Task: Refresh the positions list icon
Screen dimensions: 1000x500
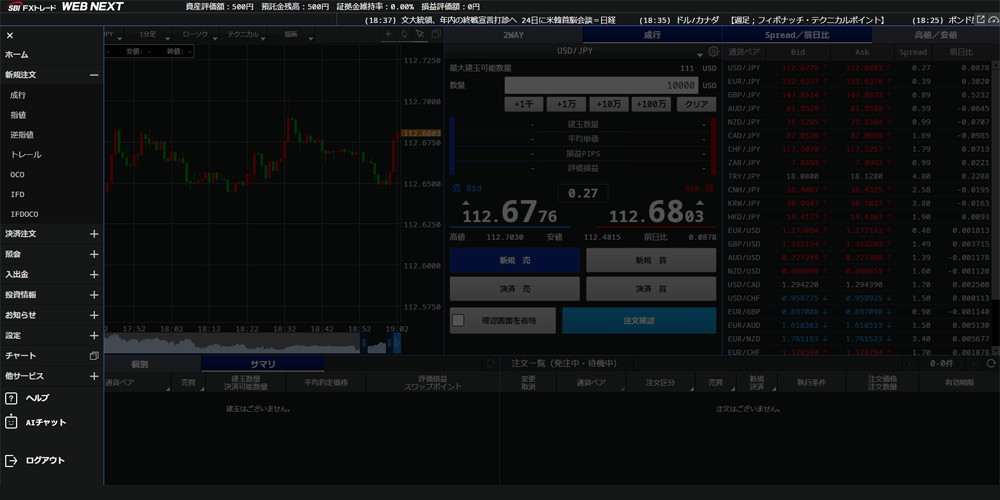Action: (490, 364)
